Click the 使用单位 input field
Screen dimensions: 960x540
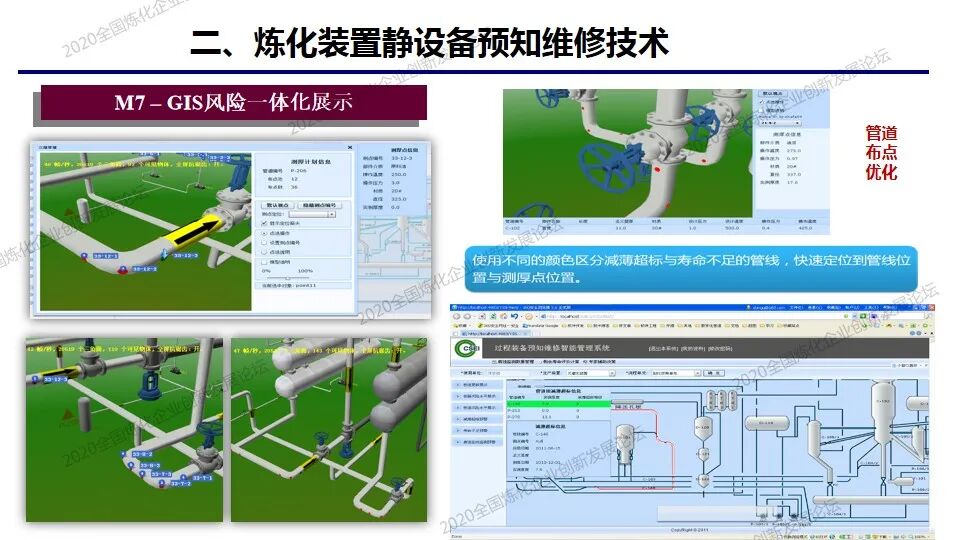tap(507, 373)
